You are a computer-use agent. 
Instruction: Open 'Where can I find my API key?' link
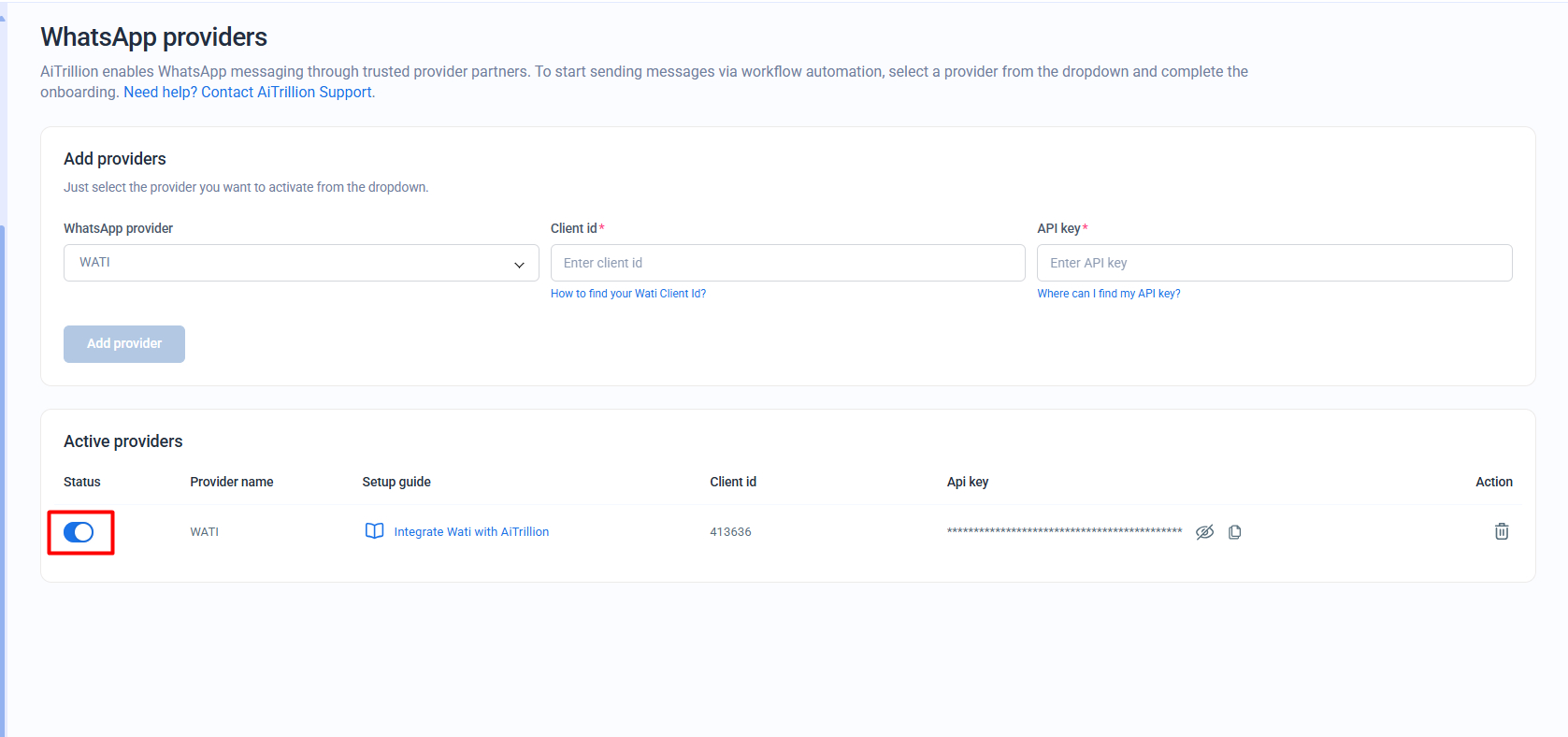1109,294
